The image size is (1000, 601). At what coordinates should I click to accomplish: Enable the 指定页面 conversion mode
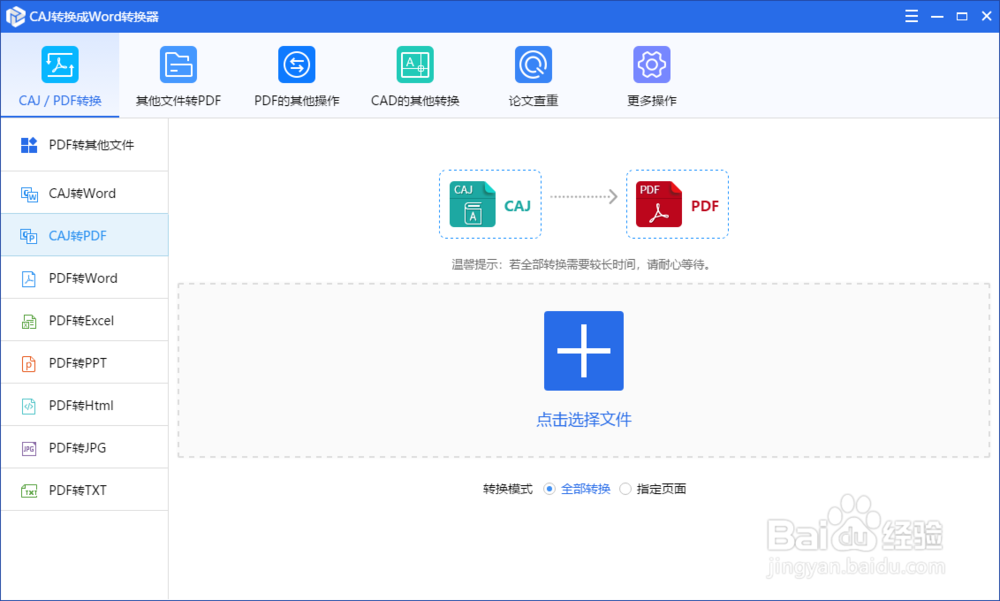[625, 488]
